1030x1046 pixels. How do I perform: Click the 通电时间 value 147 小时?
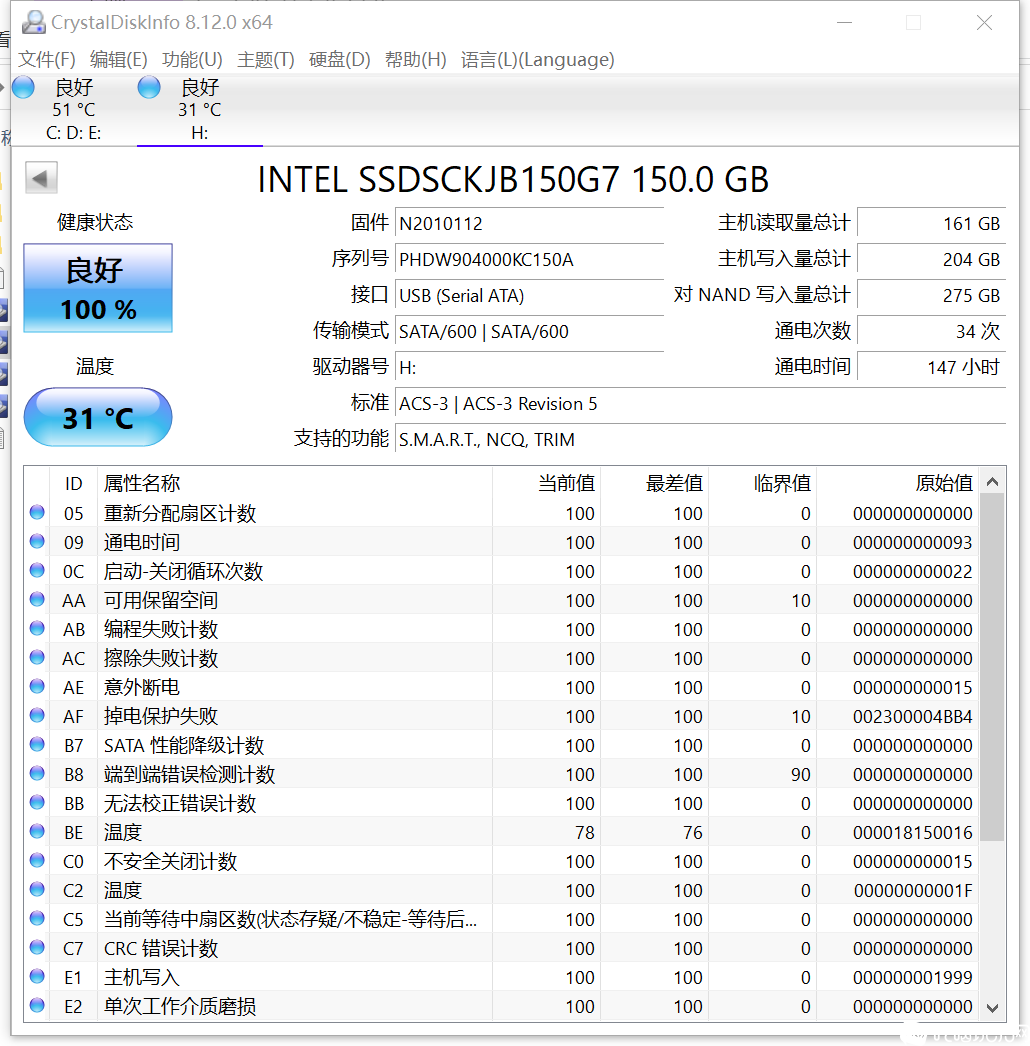pos(932,368)
